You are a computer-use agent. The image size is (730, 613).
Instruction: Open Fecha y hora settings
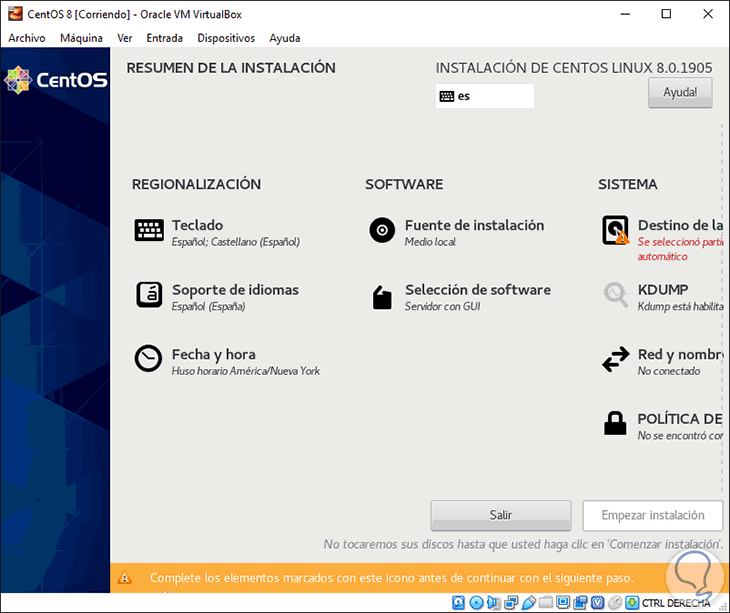214,355
